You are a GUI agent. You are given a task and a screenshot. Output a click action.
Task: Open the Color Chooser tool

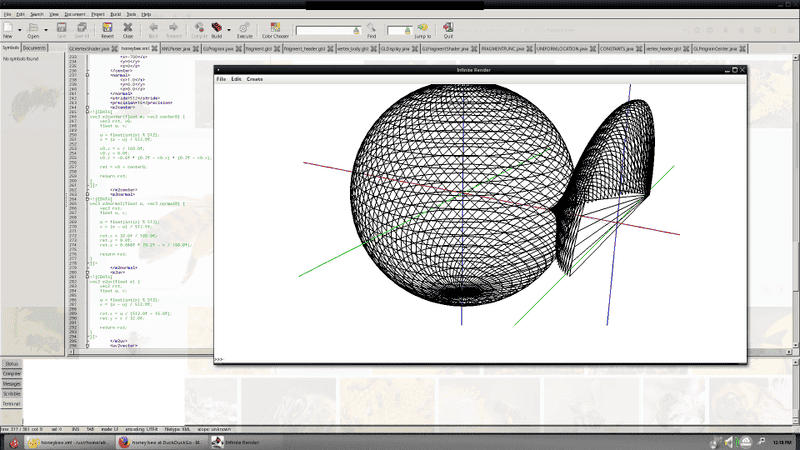point(277,30)
